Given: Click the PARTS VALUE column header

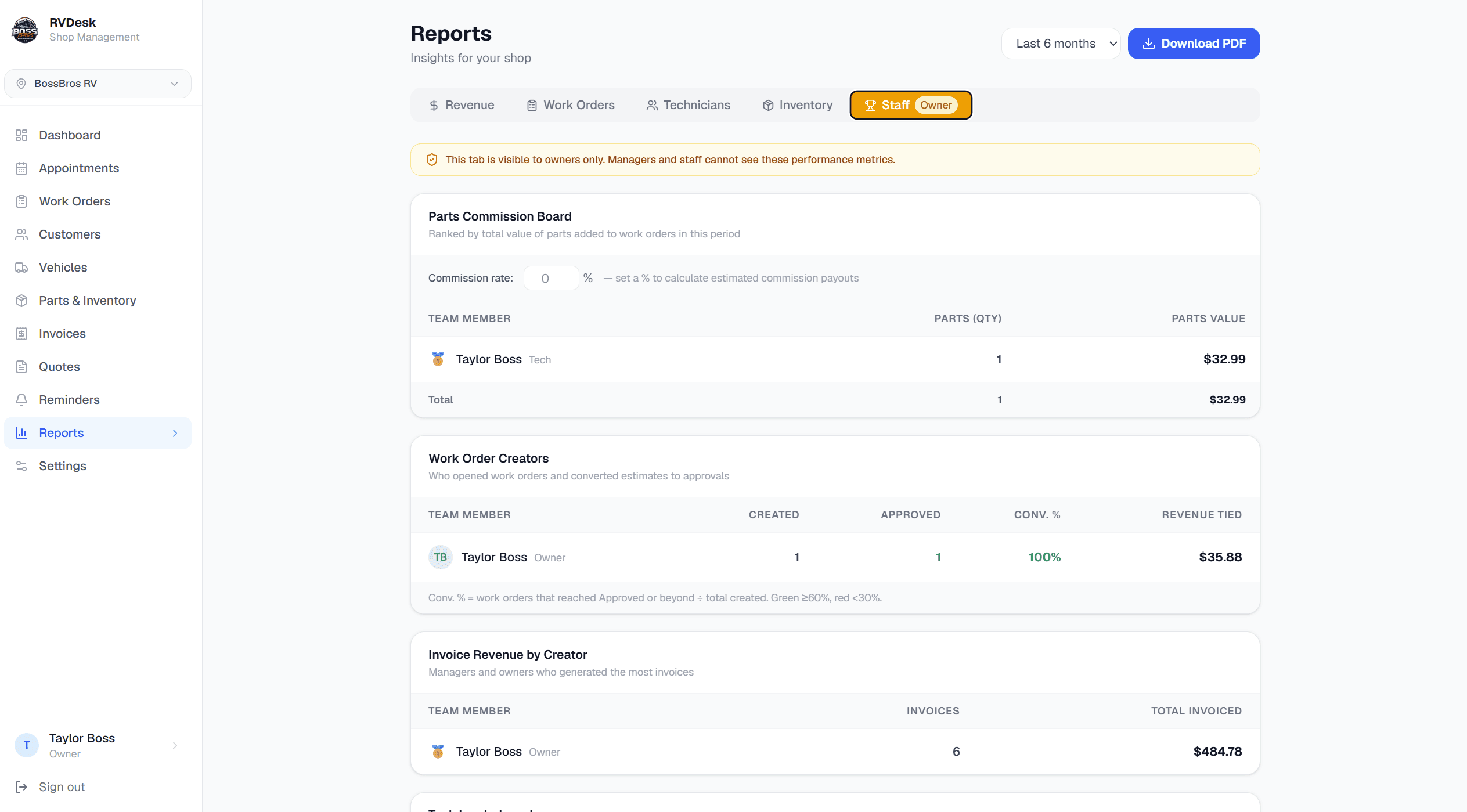Looking at the screenshot, I should (x=1208, y=319).
